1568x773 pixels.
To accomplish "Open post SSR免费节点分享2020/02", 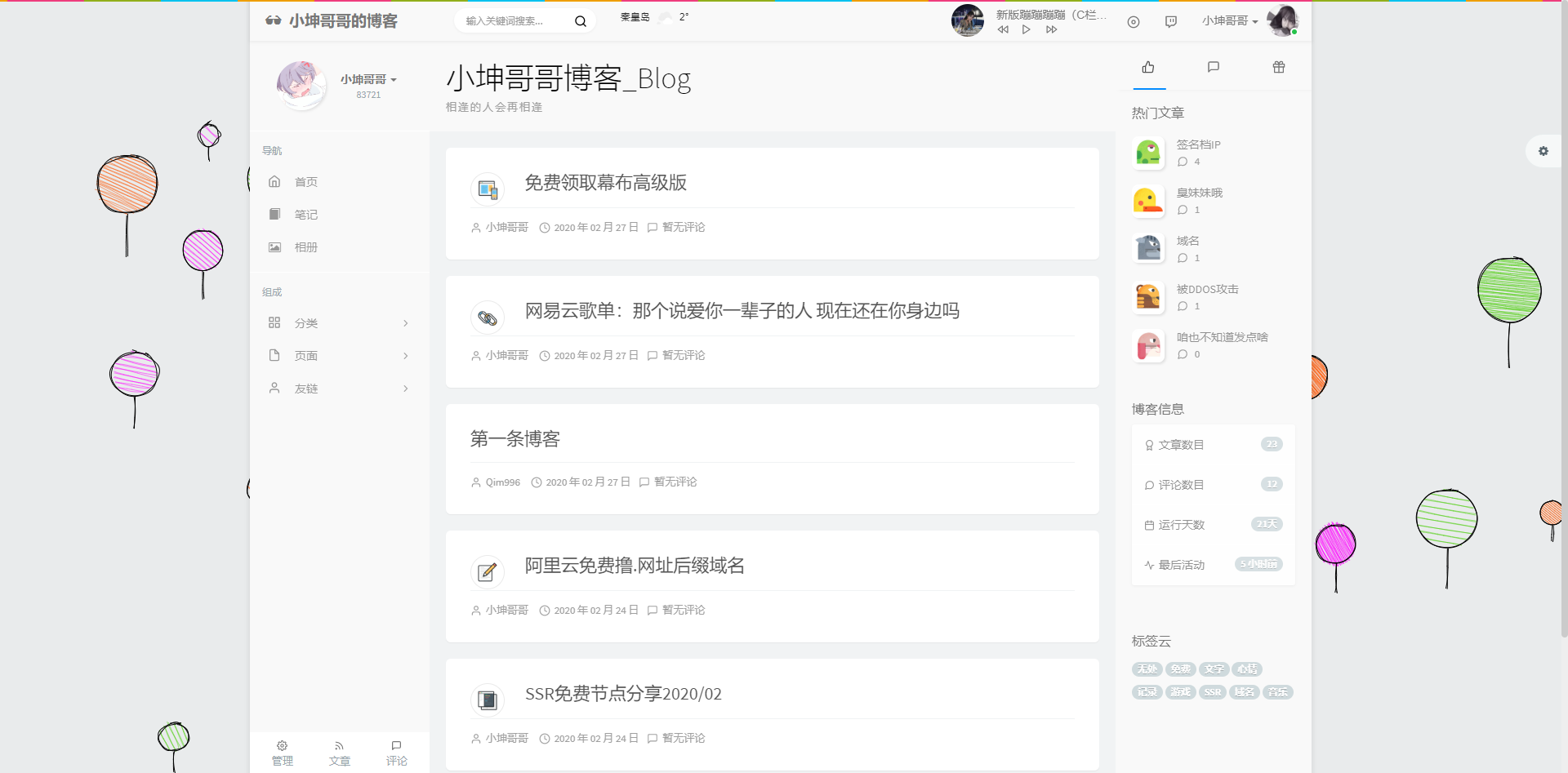I will click(x=623, y=694).
